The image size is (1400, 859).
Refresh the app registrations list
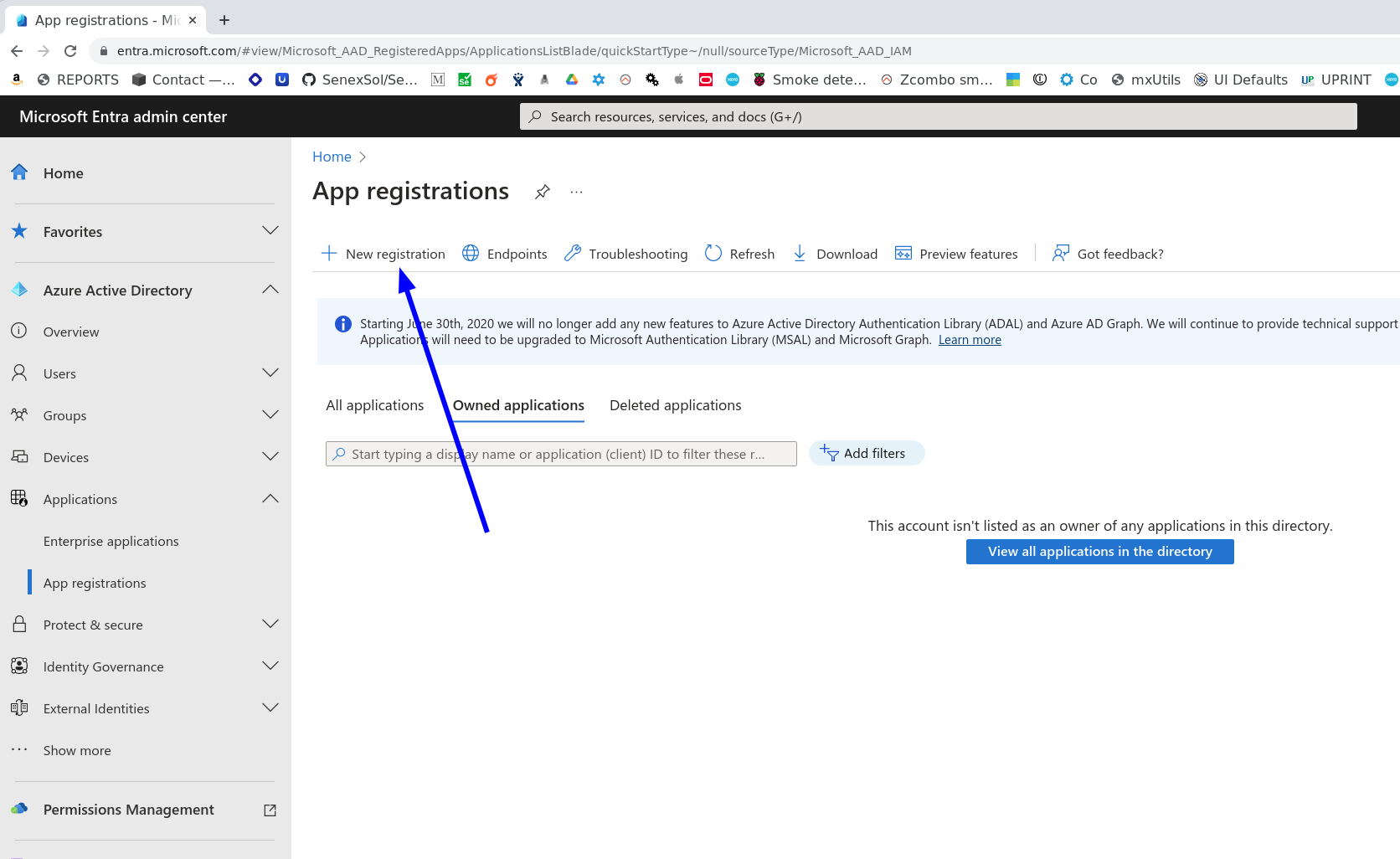click(739, 254)
